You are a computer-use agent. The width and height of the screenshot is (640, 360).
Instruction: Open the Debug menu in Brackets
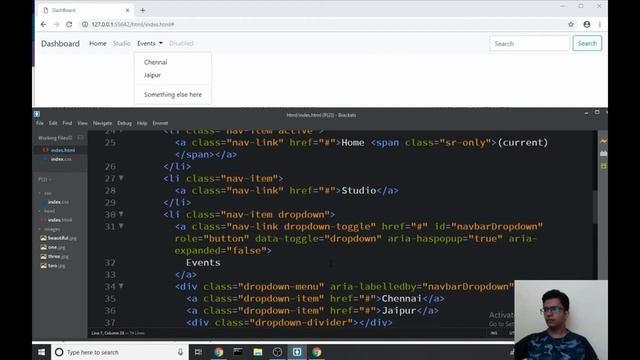tap(124, 123)
